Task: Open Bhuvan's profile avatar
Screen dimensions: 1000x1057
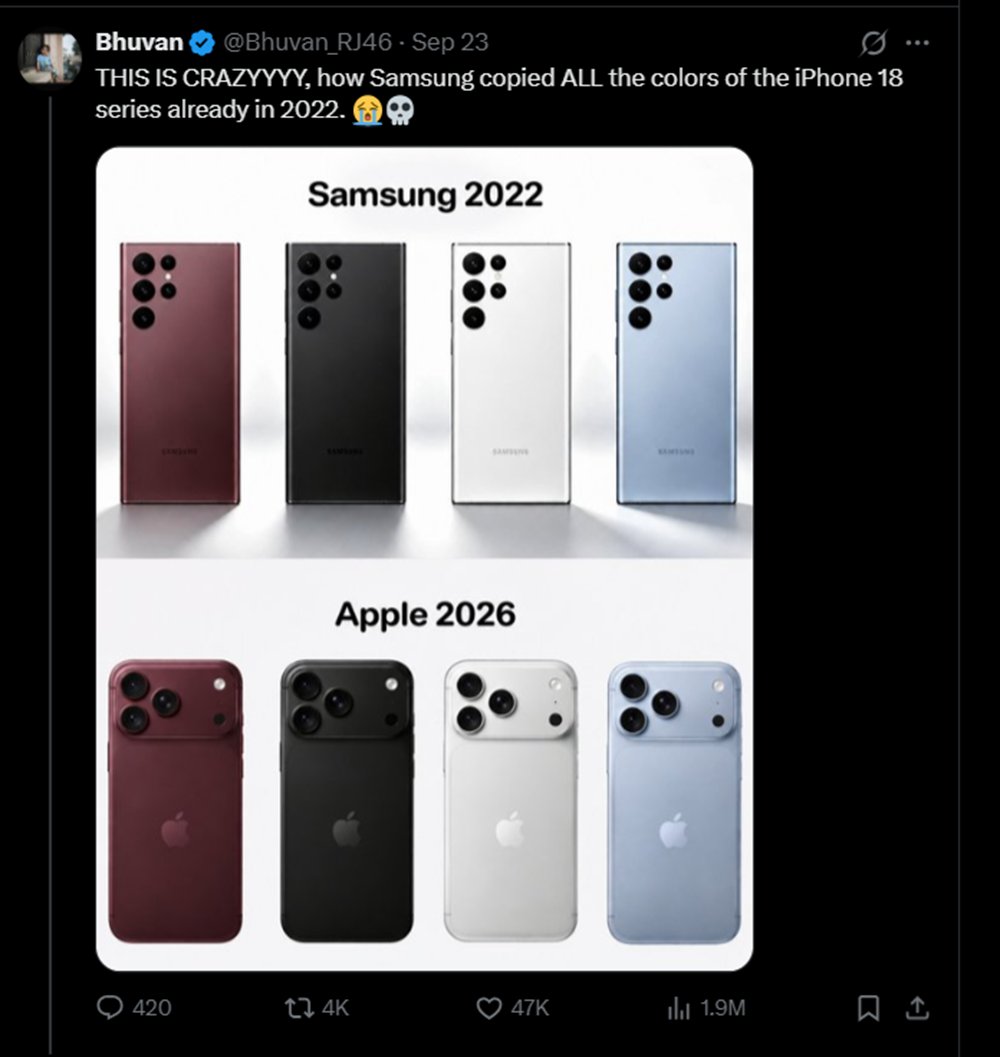Action: 49,59
